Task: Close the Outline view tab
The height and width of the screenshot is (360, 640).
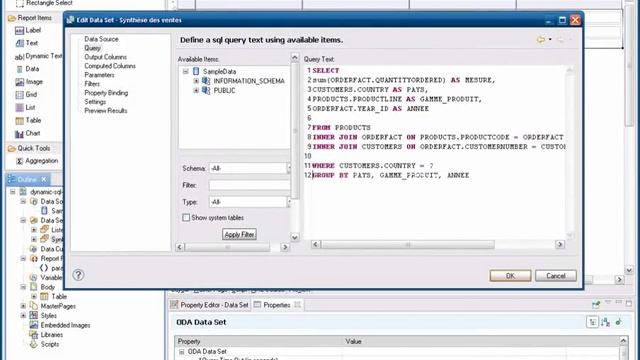Action: pos(44,179)
